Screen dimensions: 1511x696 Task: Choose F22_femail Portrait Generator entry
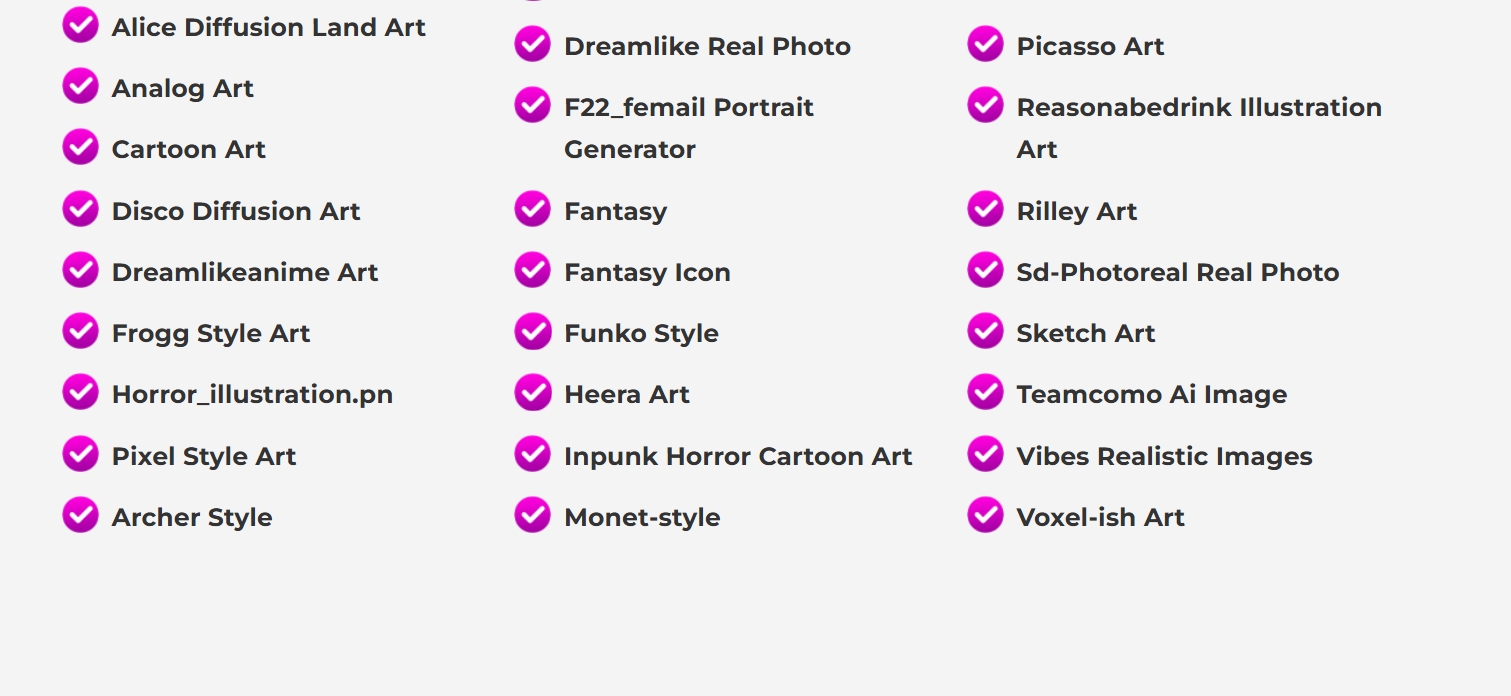click(x=689, y=128)
